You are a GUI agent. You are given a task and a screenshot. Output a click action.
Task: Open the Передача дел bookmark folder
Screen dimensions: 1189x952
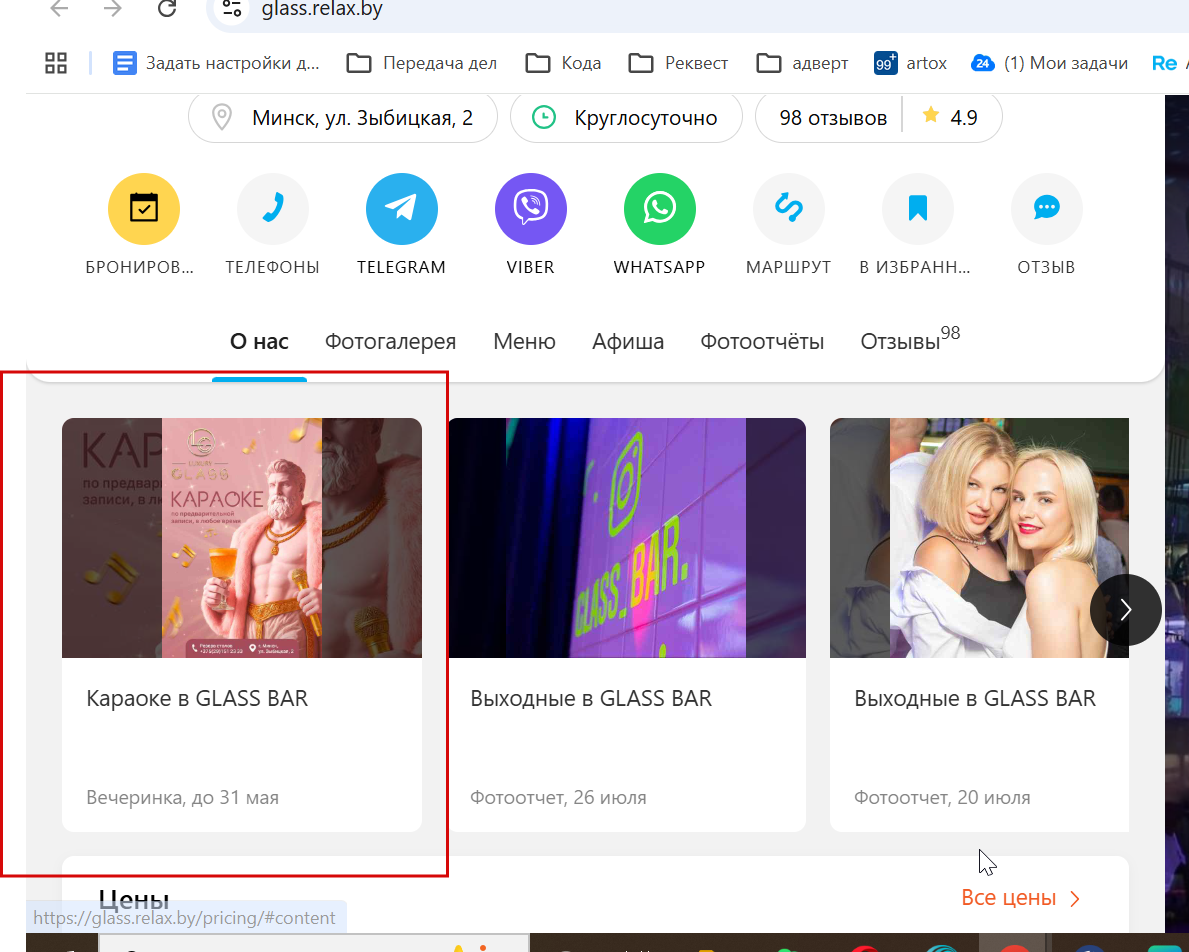click(x=422, y=63)
